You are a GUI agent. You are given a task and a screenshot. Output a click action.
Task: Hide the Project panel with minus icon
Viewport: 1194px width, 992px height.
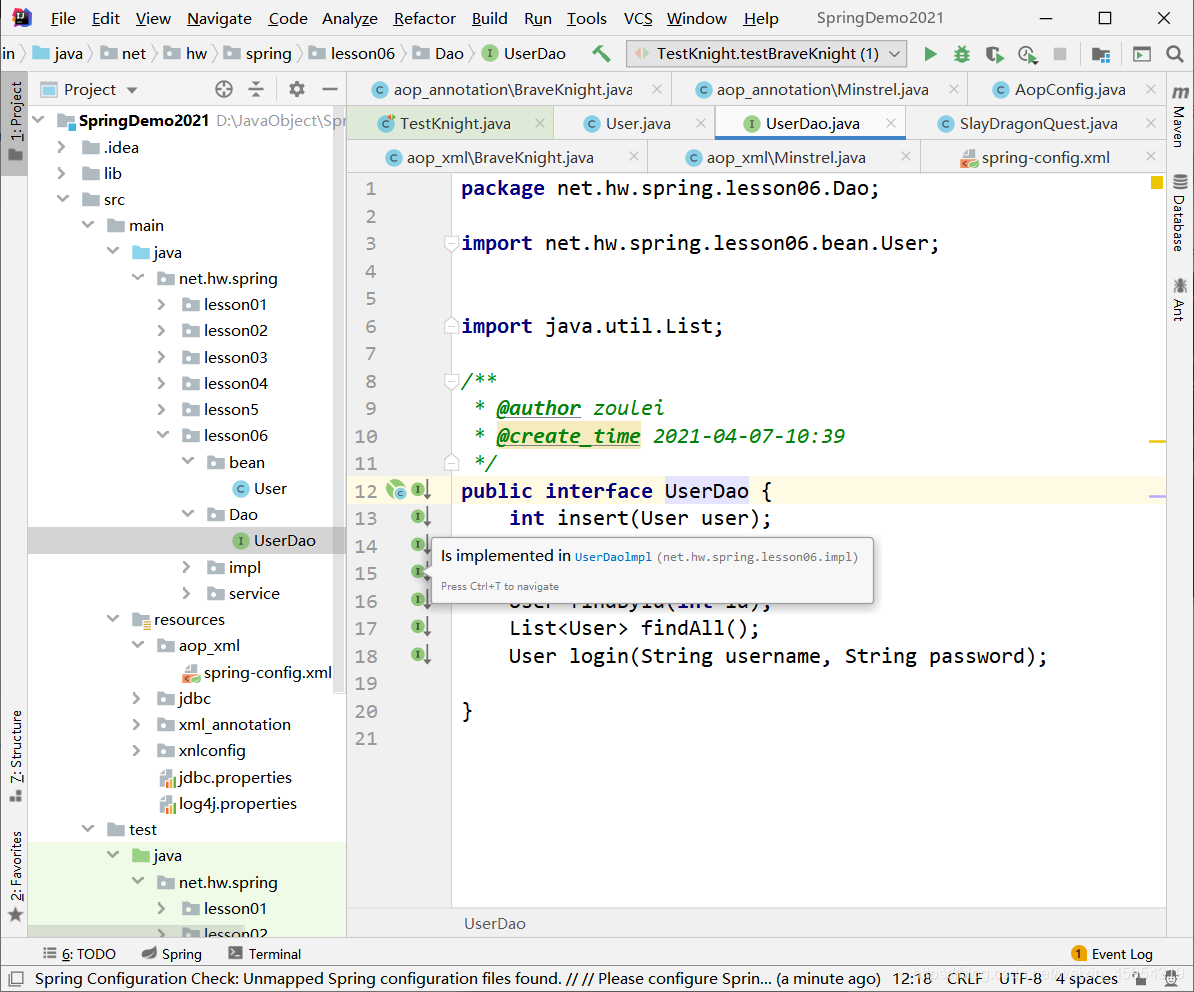coord(329,89)
